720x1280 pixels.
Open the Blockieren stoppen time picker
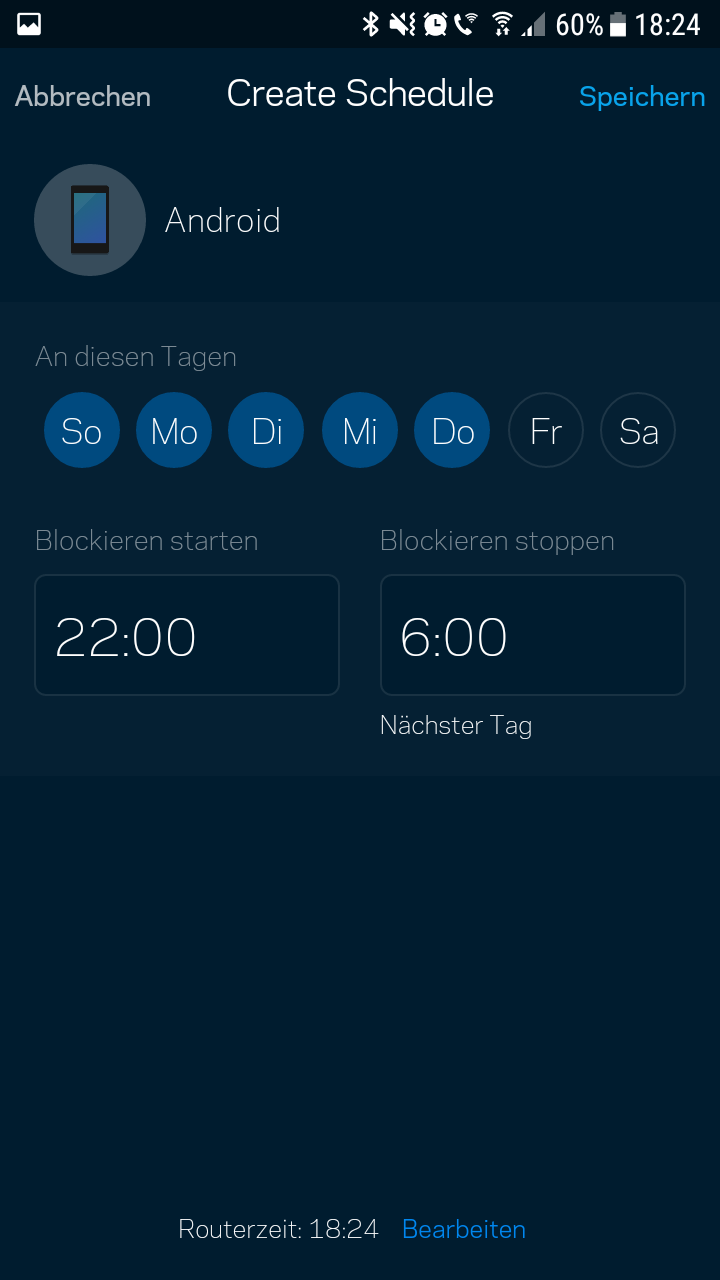click(532, 635)
